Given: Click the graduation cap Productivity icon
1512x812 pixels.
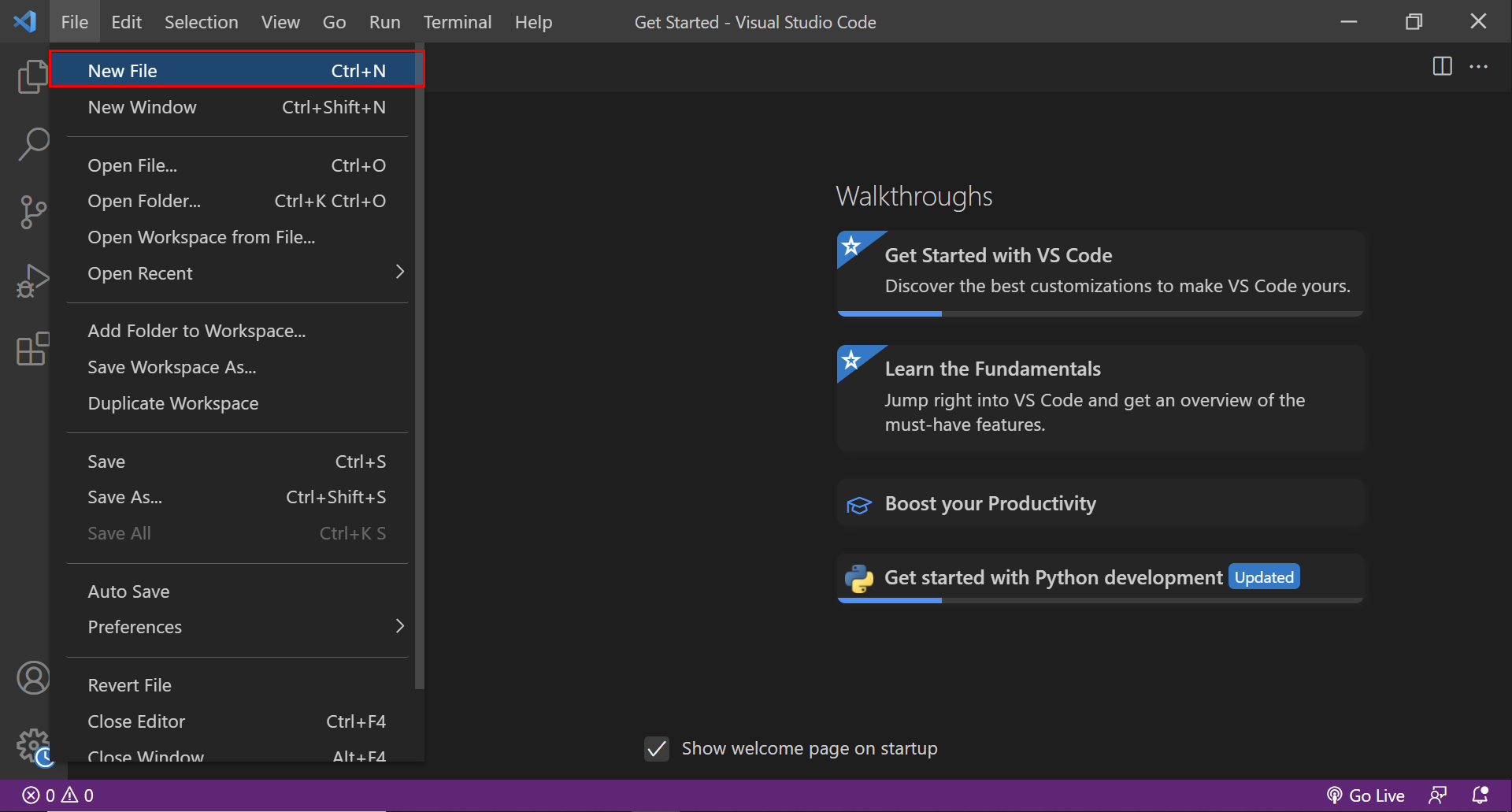Looking at the screenshot, I should tap(858, 505).
